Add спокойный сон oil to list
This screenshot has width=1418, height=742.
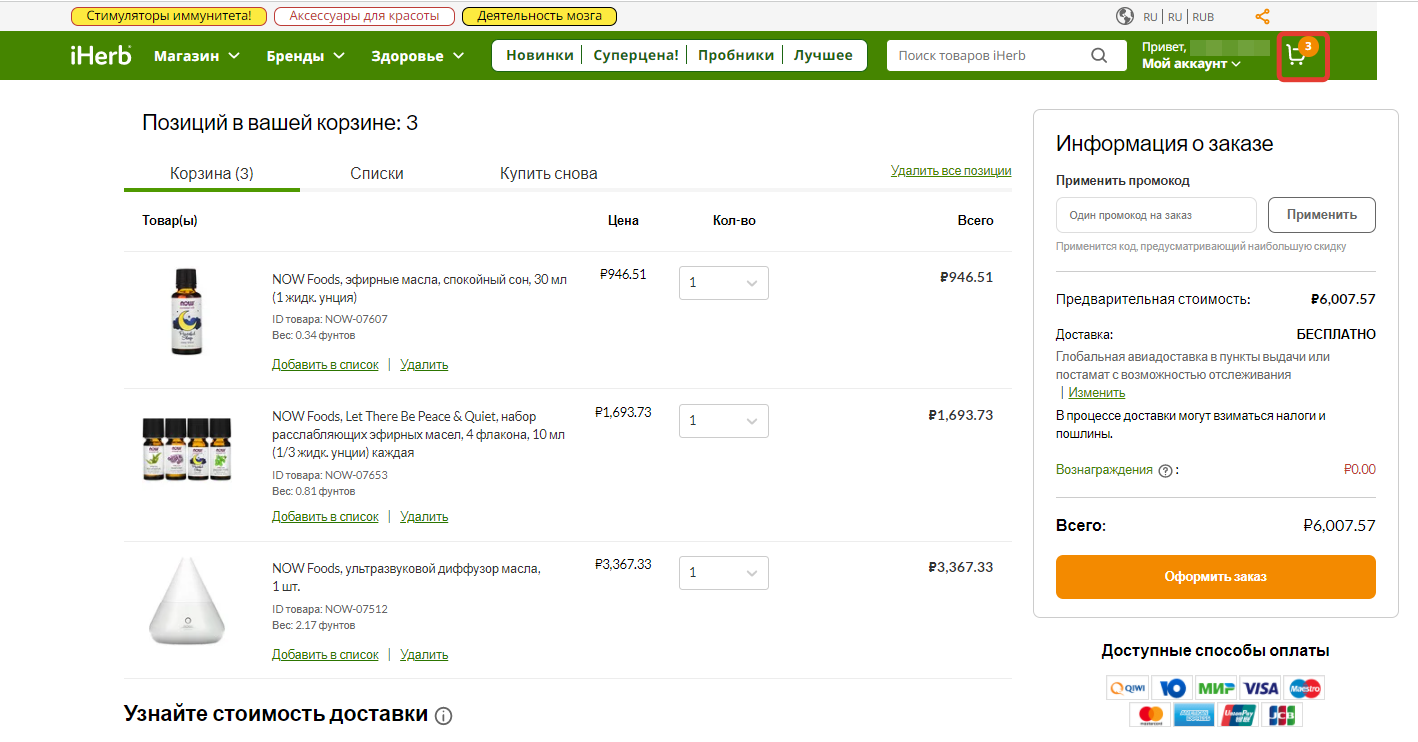pos(325,365)
